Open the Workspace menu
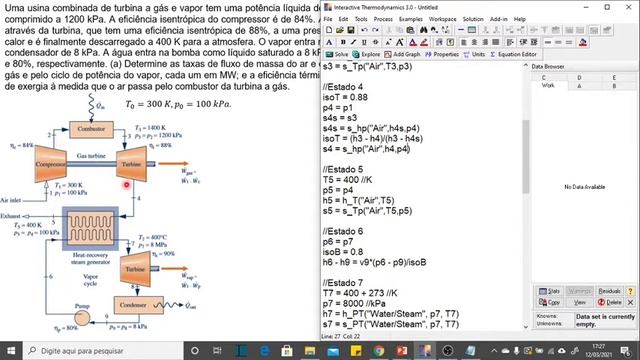The width and height of the screenshot is (640, 360). [x=442, y=19]
